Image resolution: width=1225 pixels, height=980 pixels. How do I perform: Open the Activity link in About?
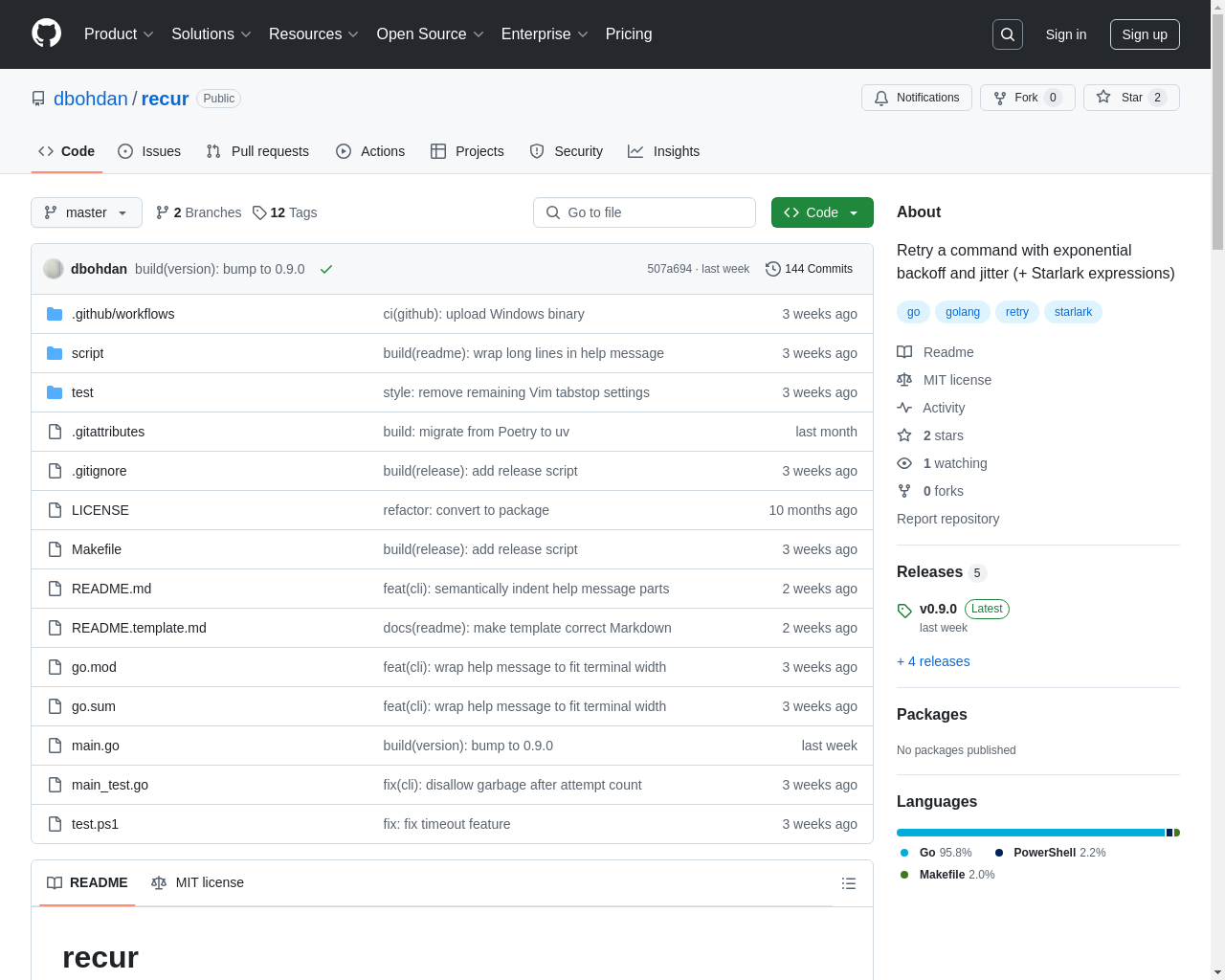[x=930, y=408]
